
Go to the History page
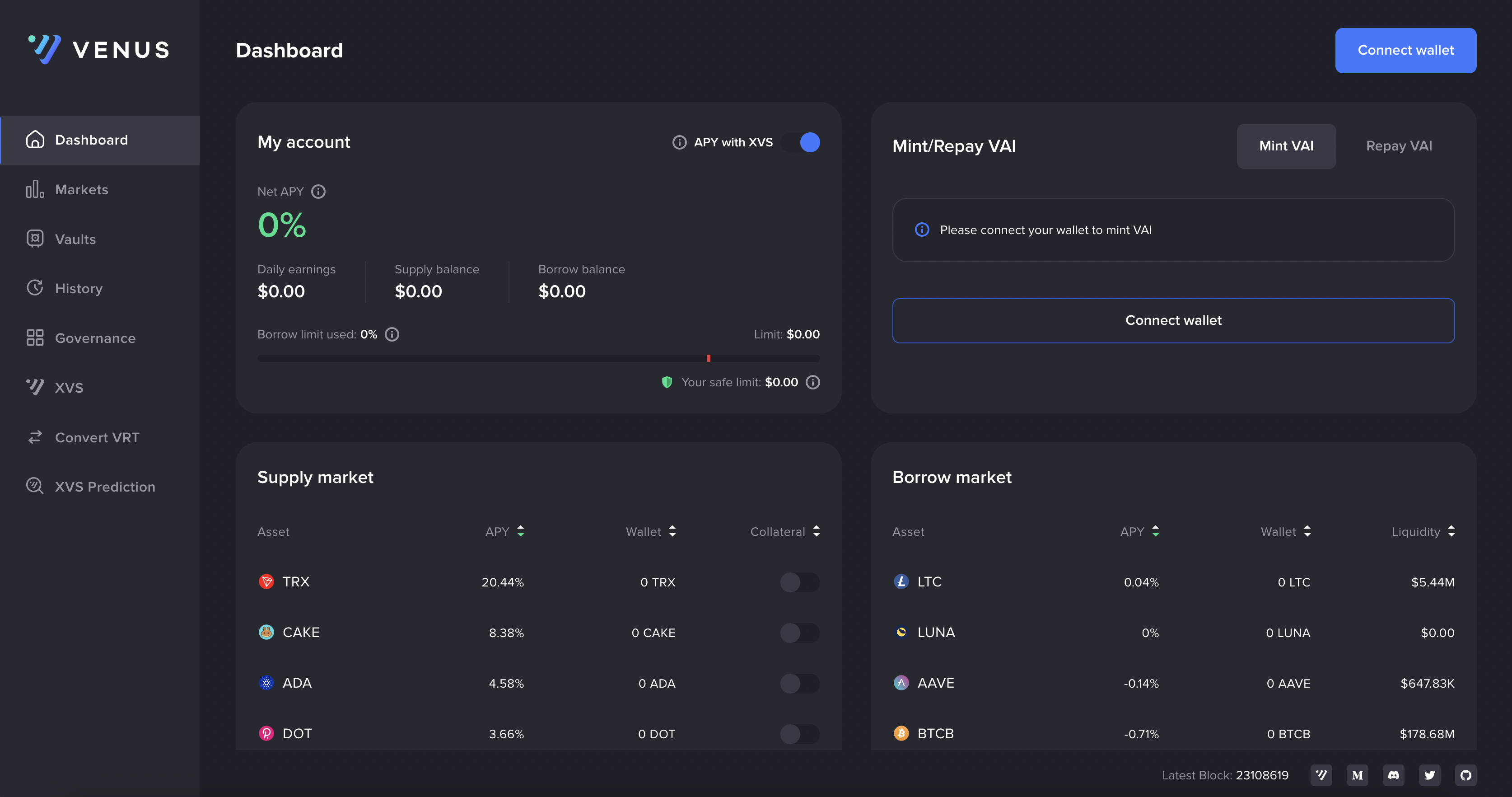click(100, 288)
